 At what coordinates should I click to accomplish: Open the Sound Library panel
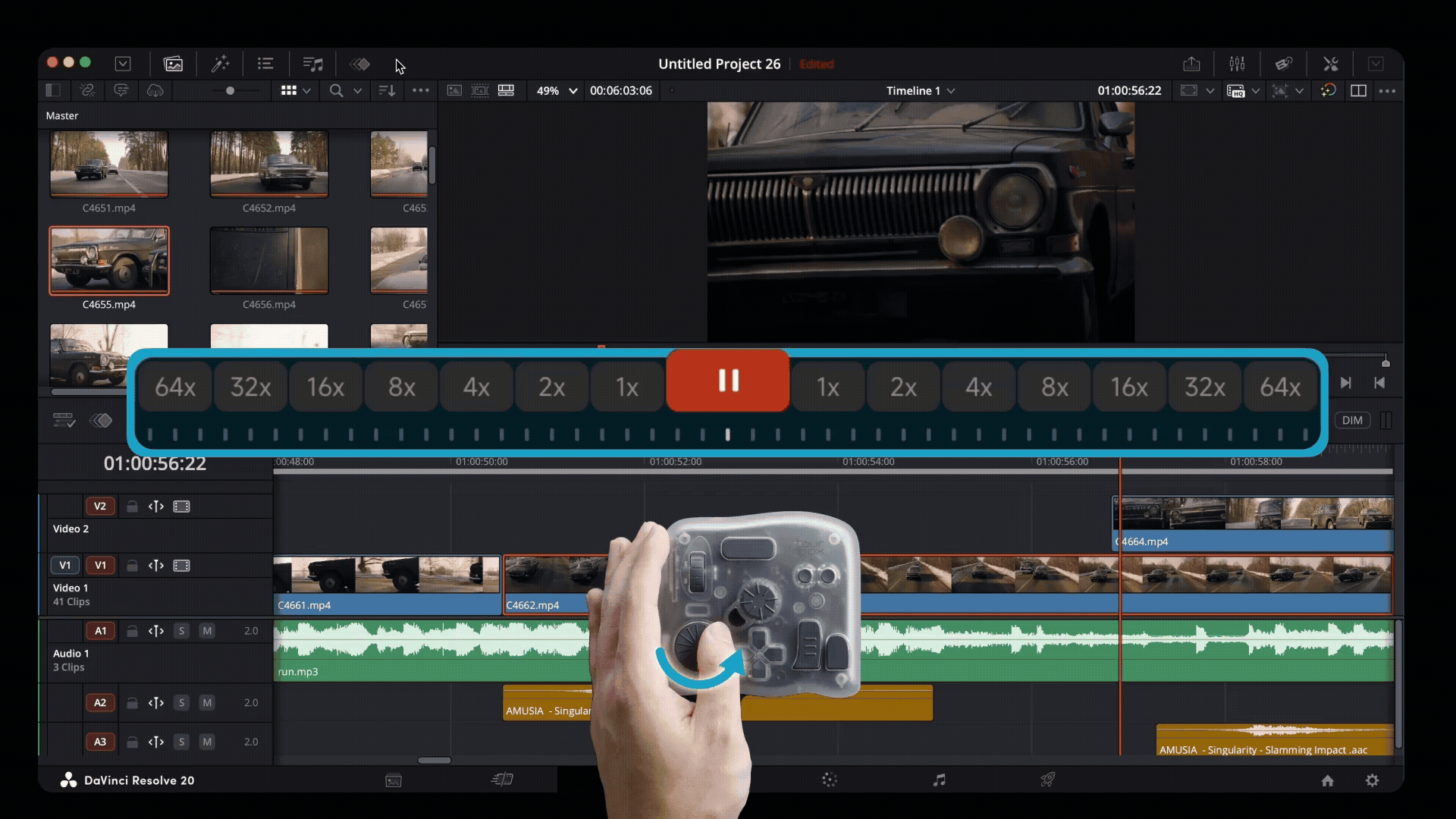click(x=313, y=64)
